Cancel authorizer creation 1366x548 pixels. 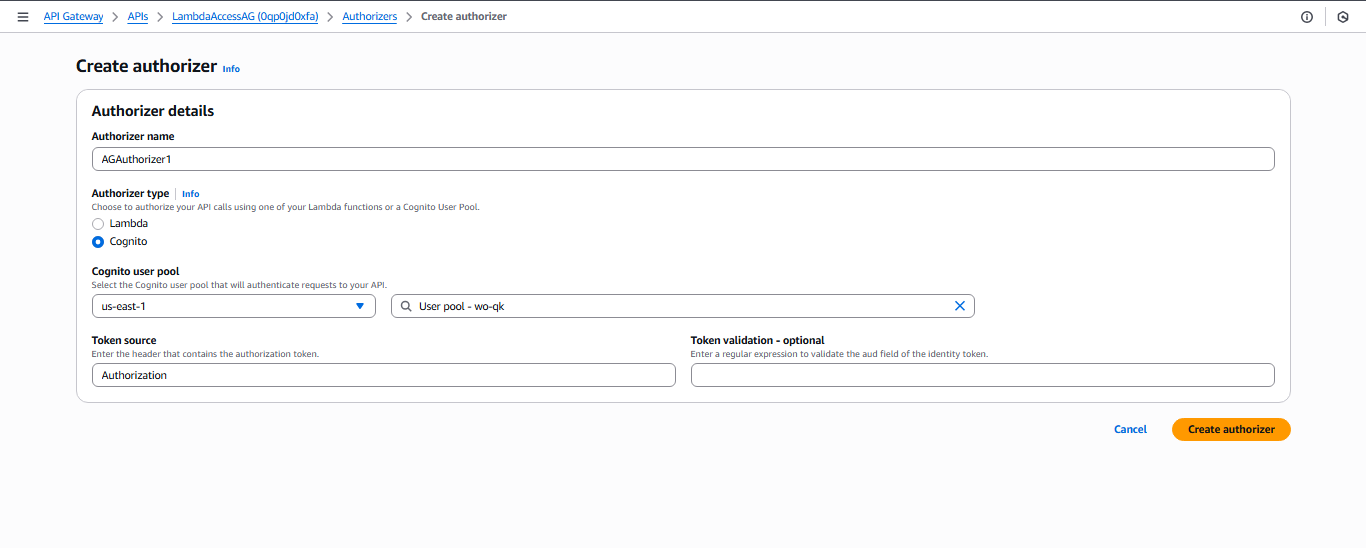coord(1130,429)
